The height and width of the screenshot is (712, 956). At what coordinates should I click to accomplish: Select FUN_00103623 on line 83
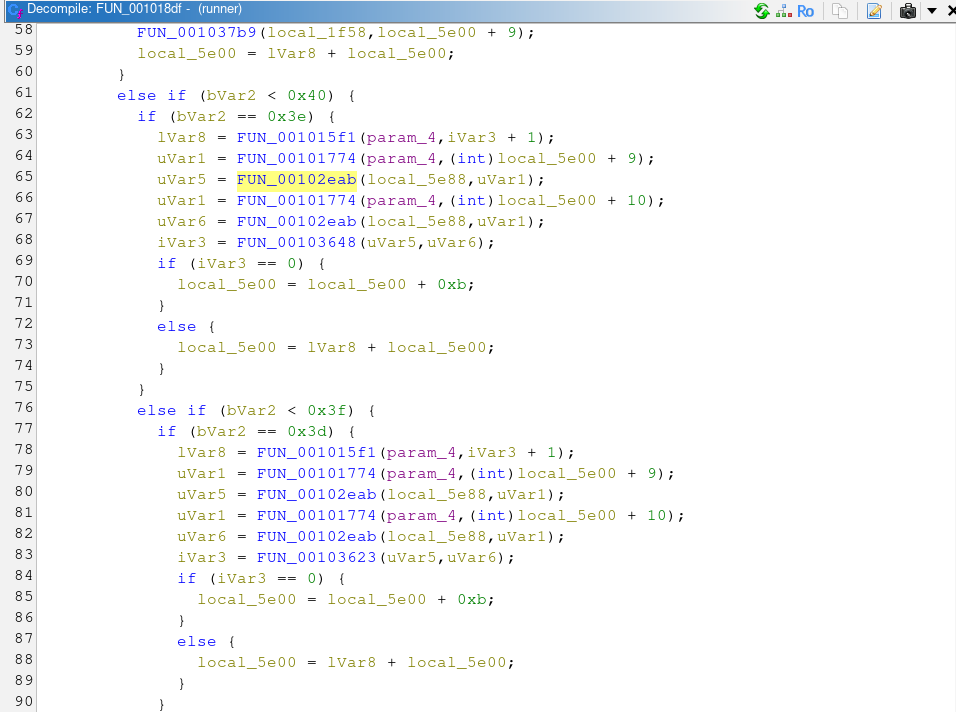[x=316, y=558]
